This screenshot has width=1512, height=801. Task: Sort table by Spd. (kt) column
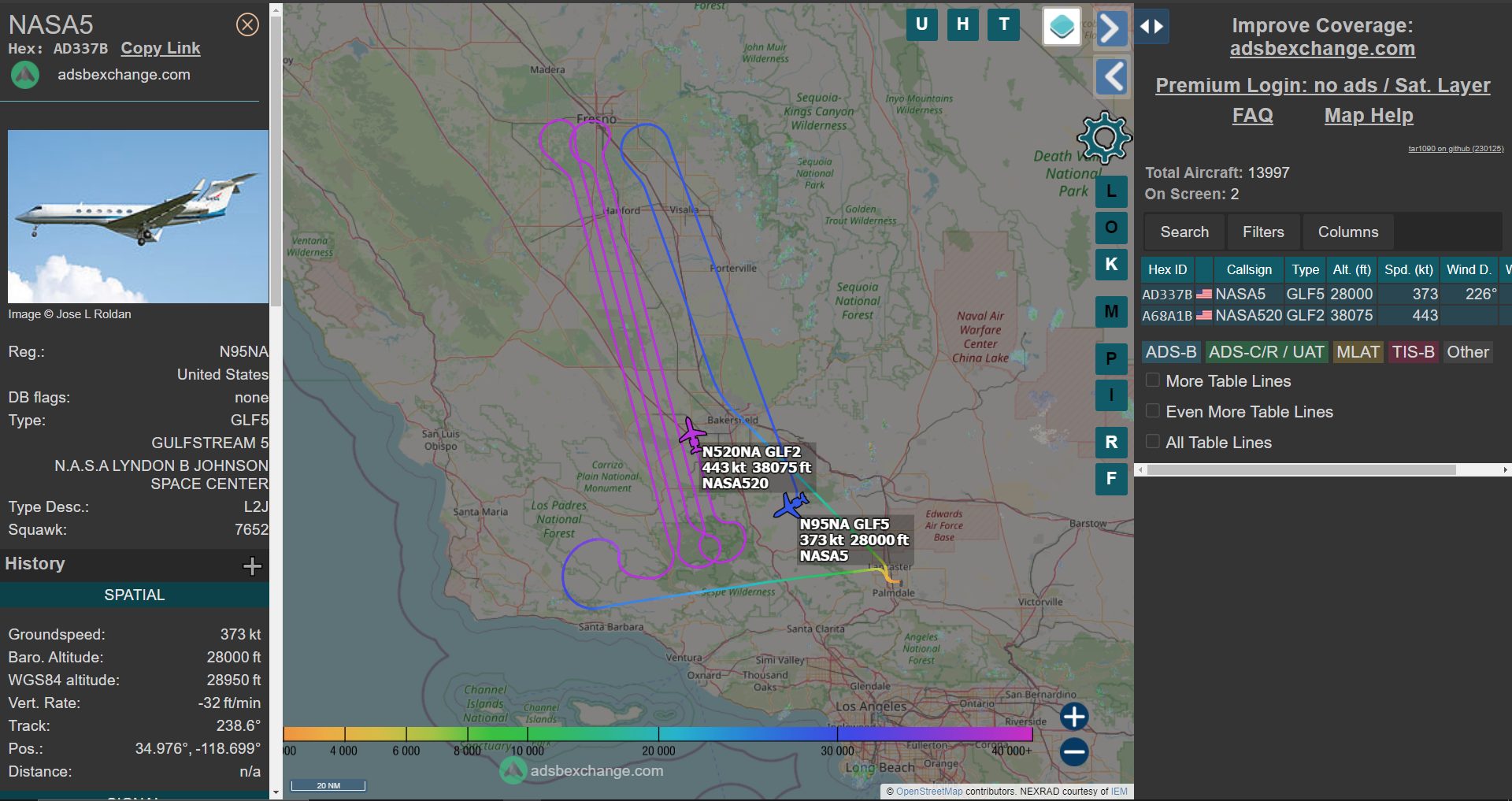pyautogui.click(x=1409, y=269)
